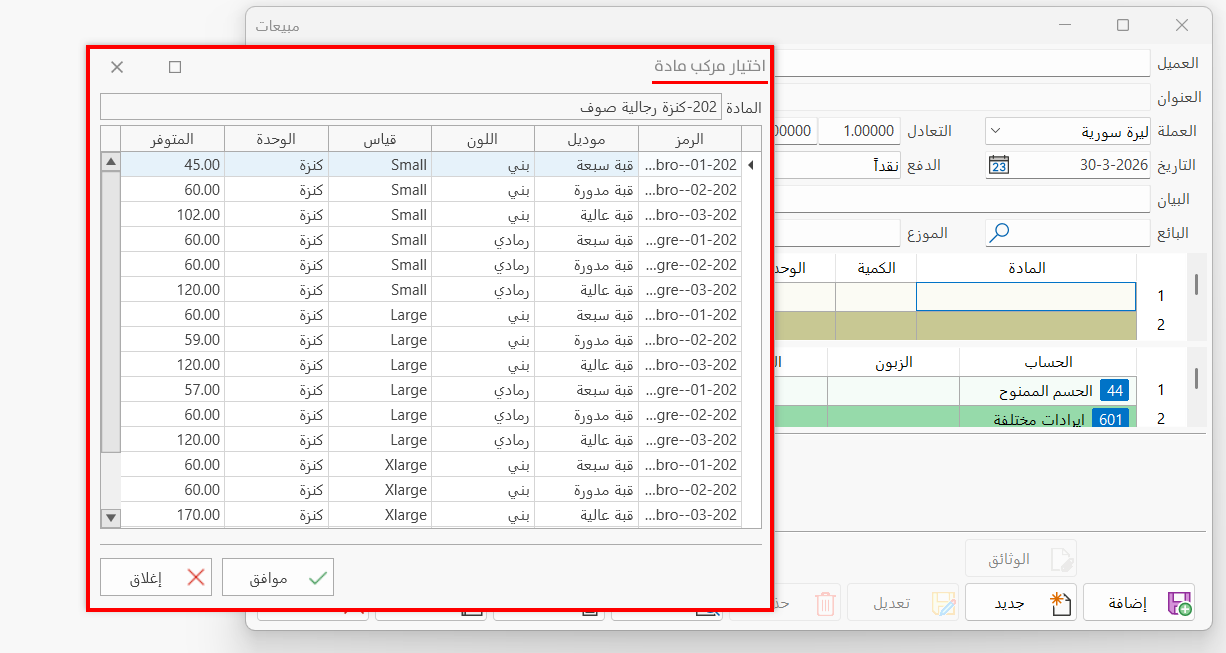The image size is (1226, 653).
Task: Sort by اللون column header
Action: [x=483, y=138]
